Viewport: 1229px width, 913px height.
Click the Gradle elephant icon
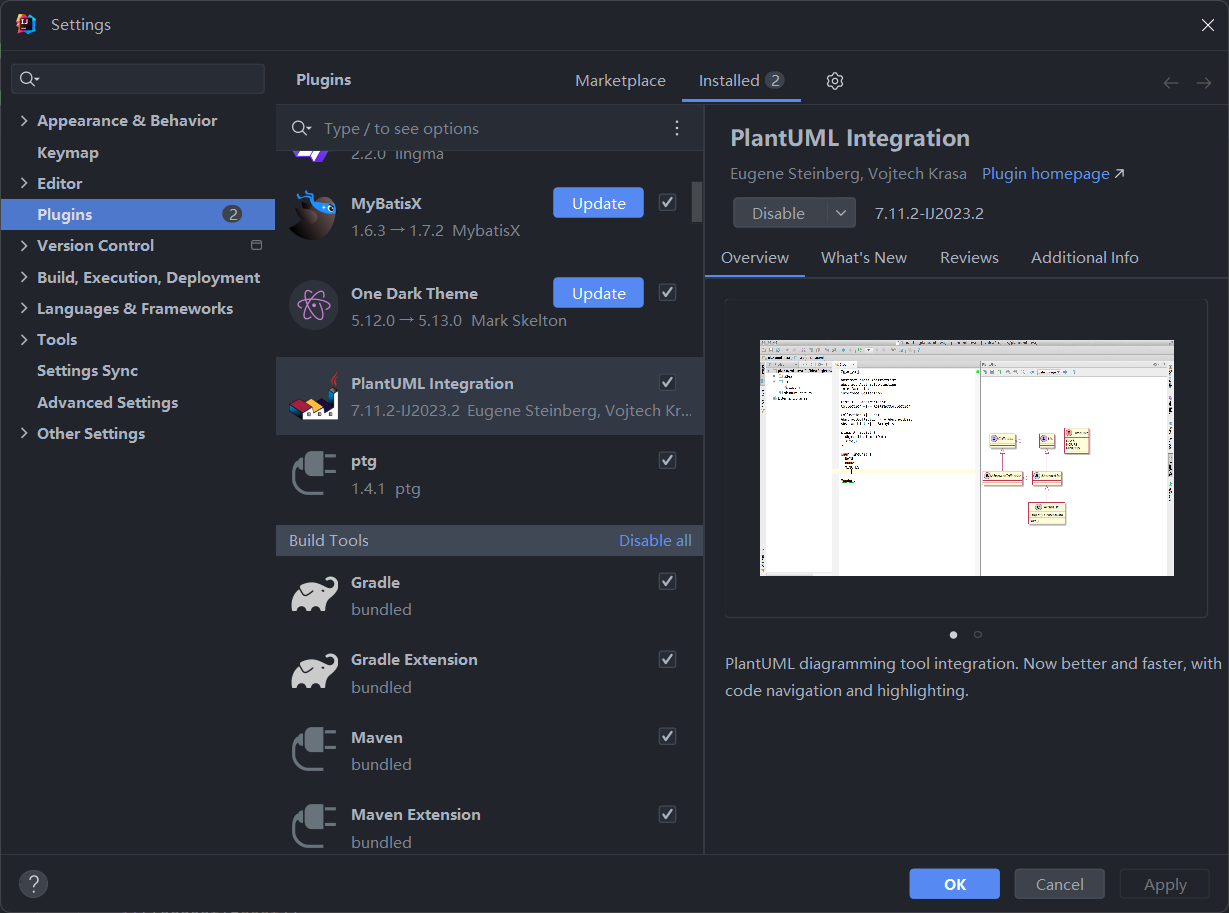[x=314, y=594]
